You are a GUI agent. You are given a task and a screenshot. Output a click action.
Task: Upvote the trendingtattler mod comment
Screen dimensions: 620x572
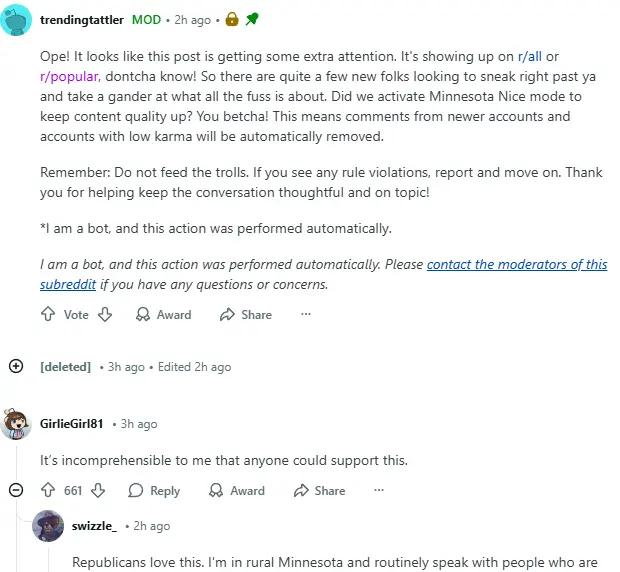point(48,314)
